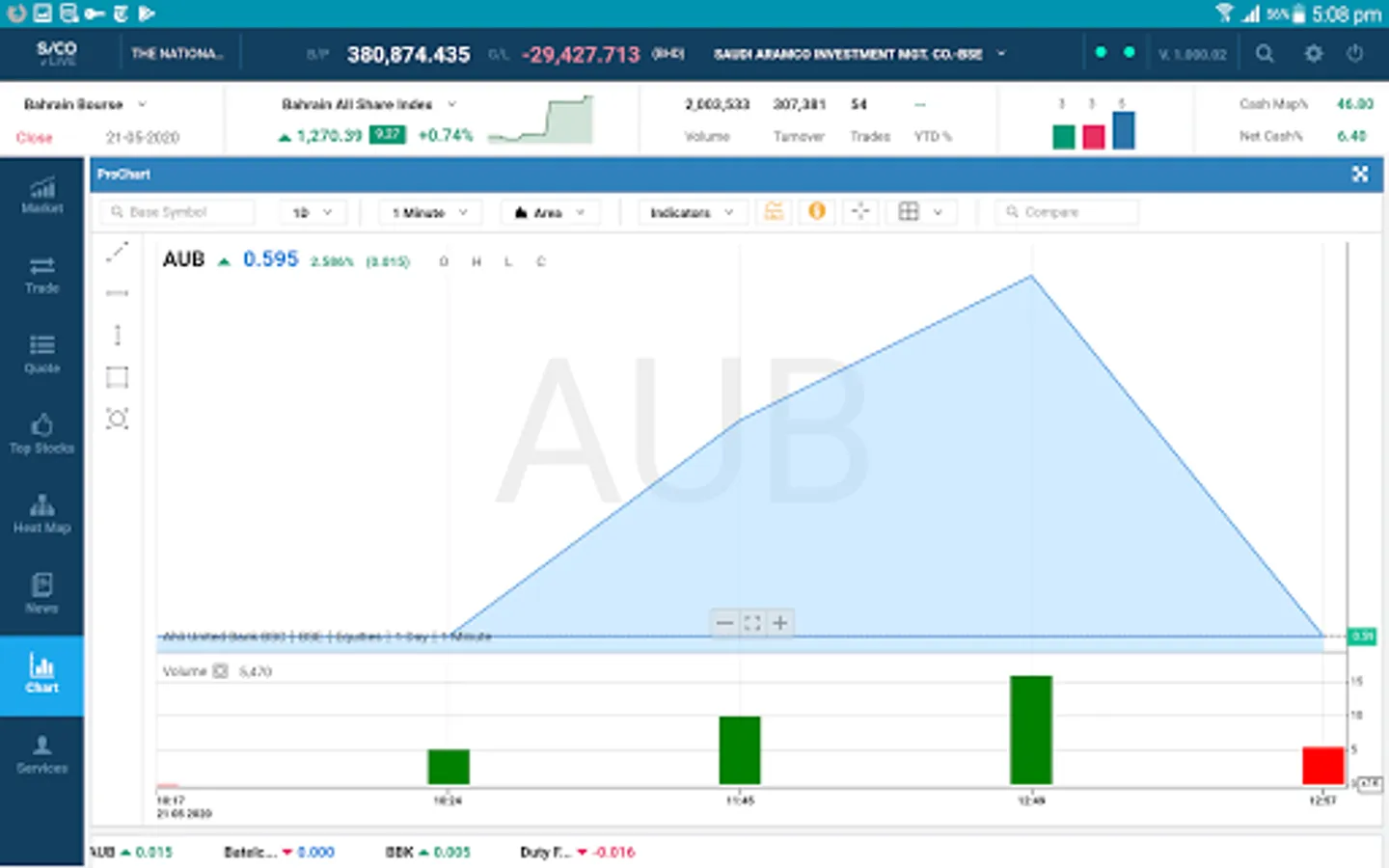Toggle the Volume indicator settings box
The height and width of the screenshot is (868, 1389).
[x=220, y=671]
